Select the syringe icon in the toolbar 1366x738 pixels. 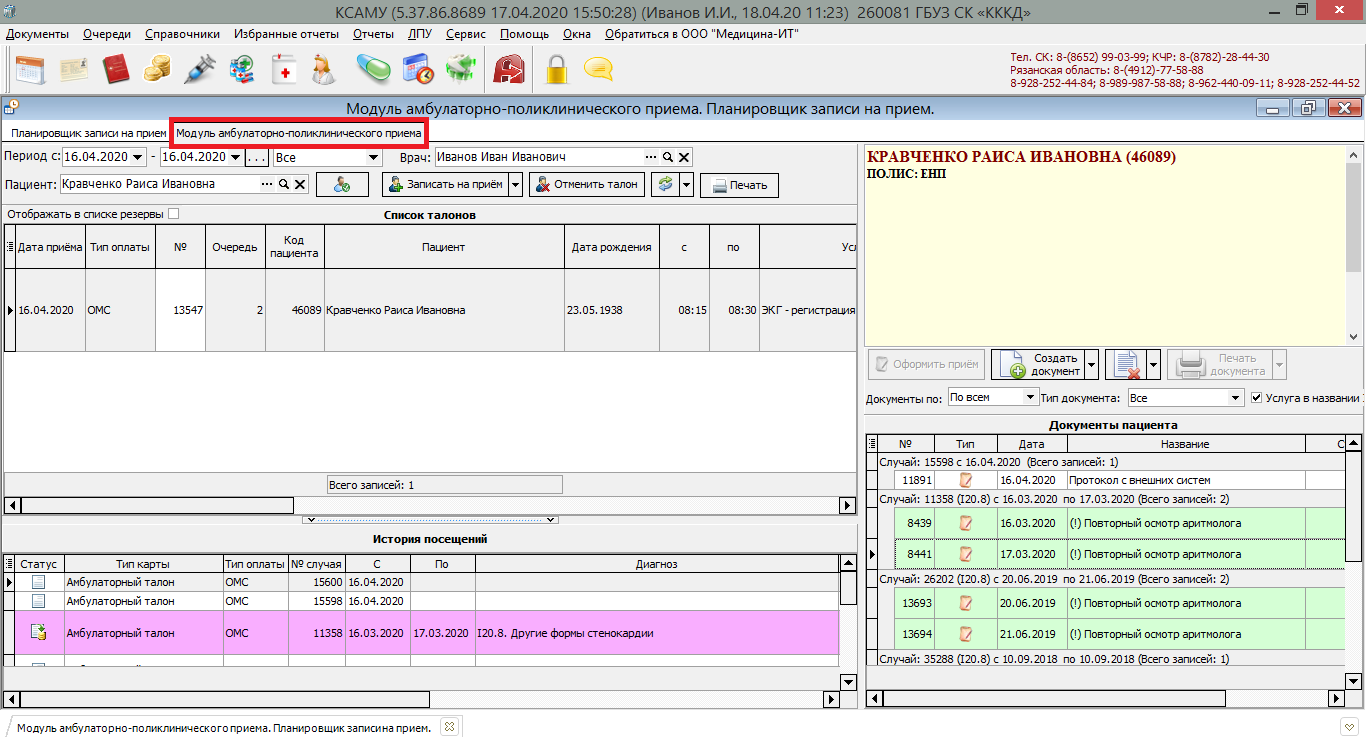[x=201, y=69]
